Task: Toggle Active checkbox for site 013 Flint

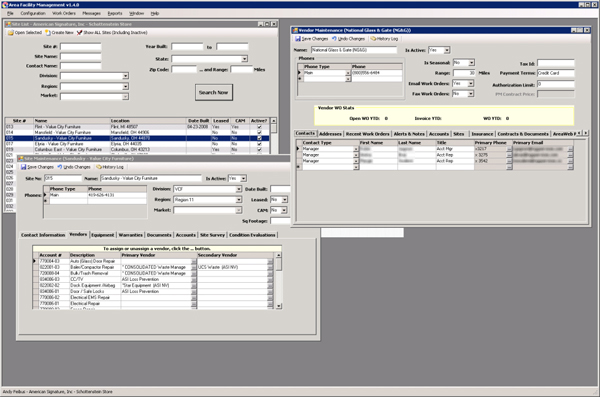Action: tap(259, 127)
